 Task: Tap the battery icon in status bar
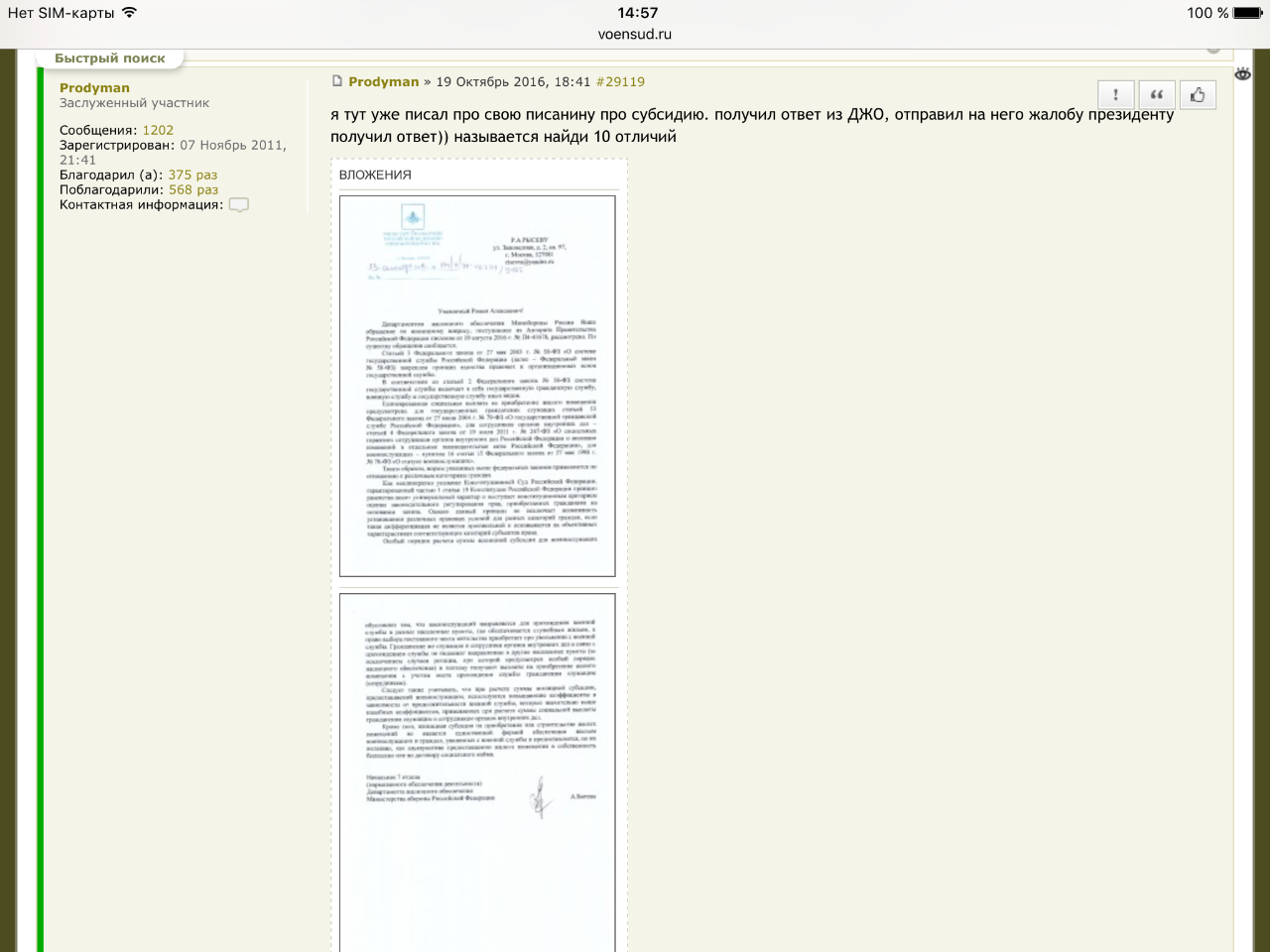coord(1247,13)
